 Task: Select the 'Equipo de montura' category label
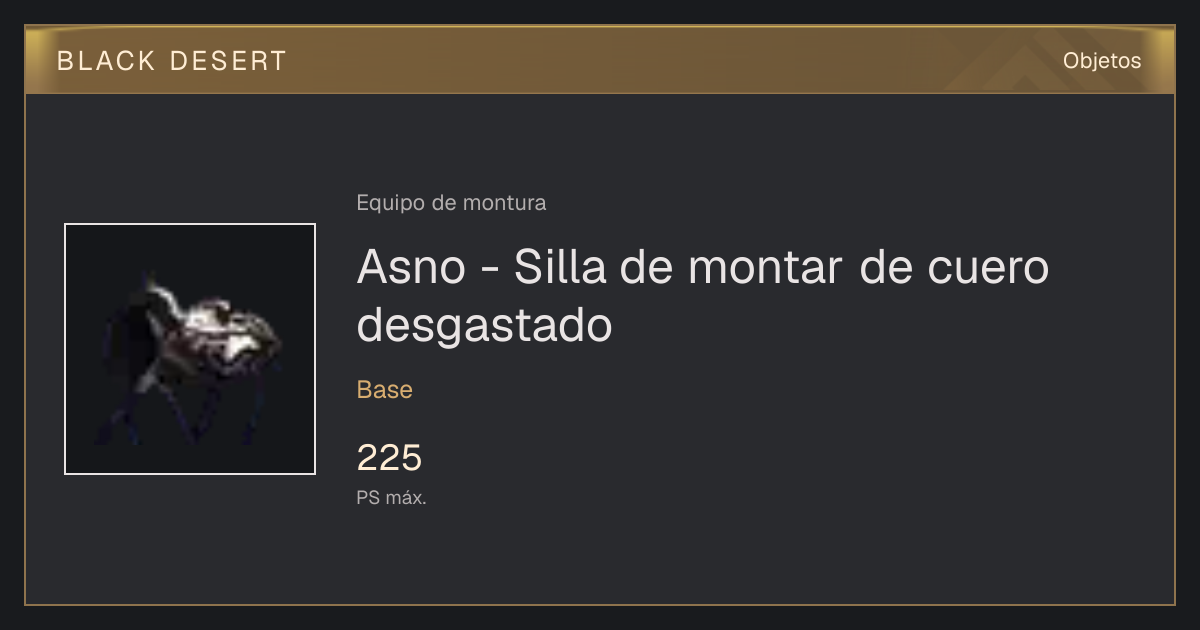pos(451,203)
